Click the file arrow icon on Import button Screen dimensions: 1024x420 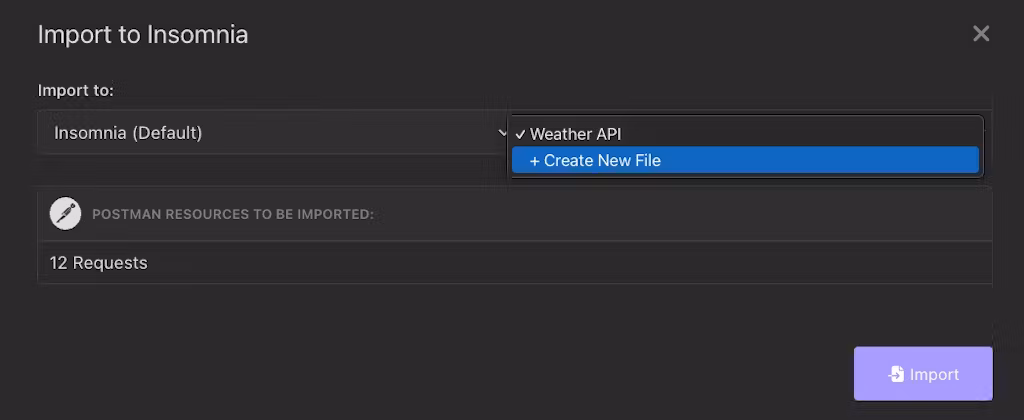click(x=896, y=374)
